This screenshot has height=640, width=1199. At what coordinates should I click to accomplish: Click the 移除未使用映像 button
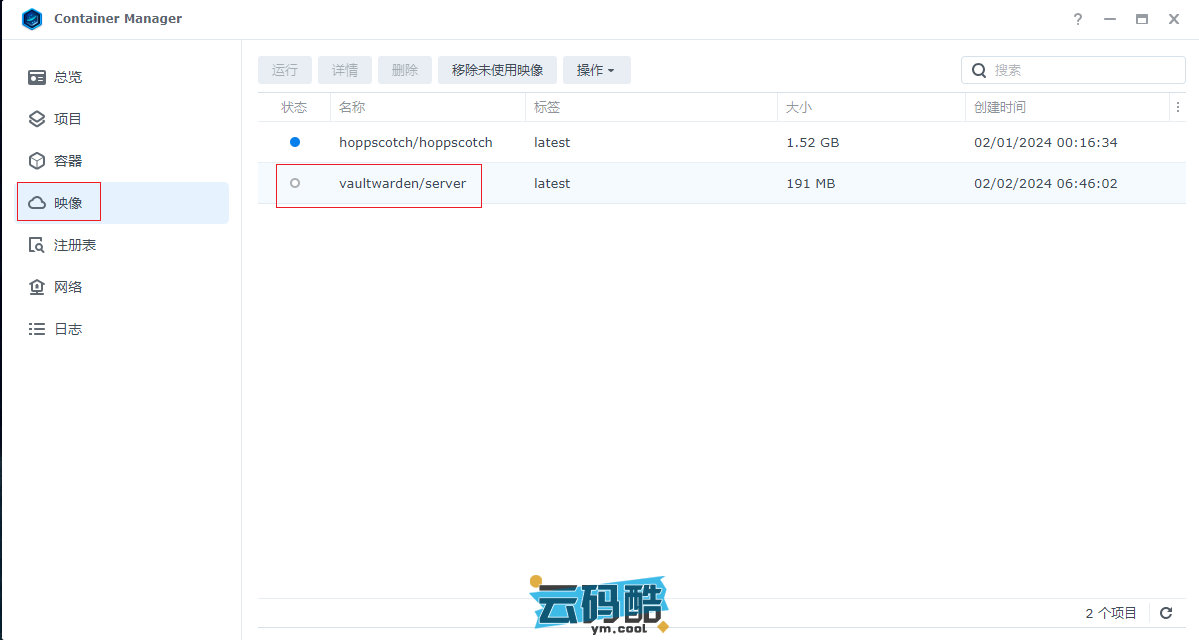point(497,70)
